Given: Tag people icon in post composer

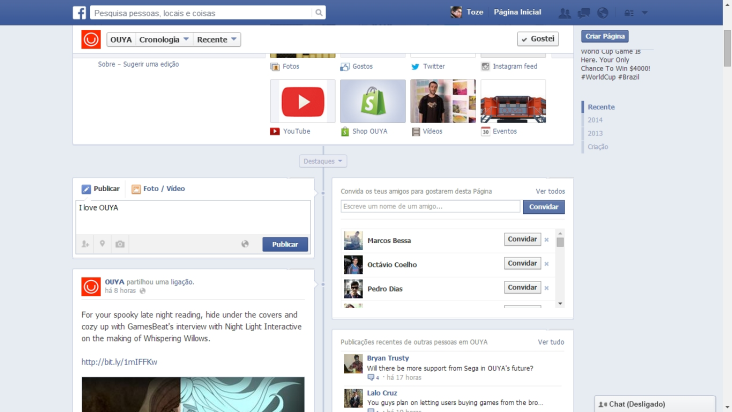Looking at the screenshot, I should click(85, 244).
